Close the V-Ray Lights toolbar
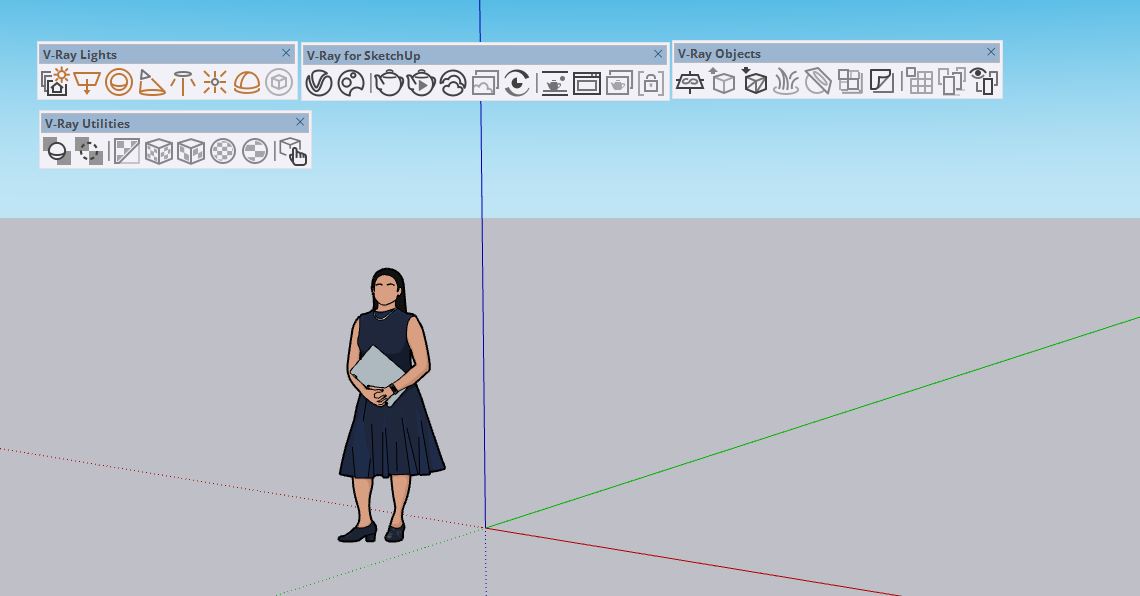The height and width of the screenshot is (596, 1140). [x=286, y=53]
